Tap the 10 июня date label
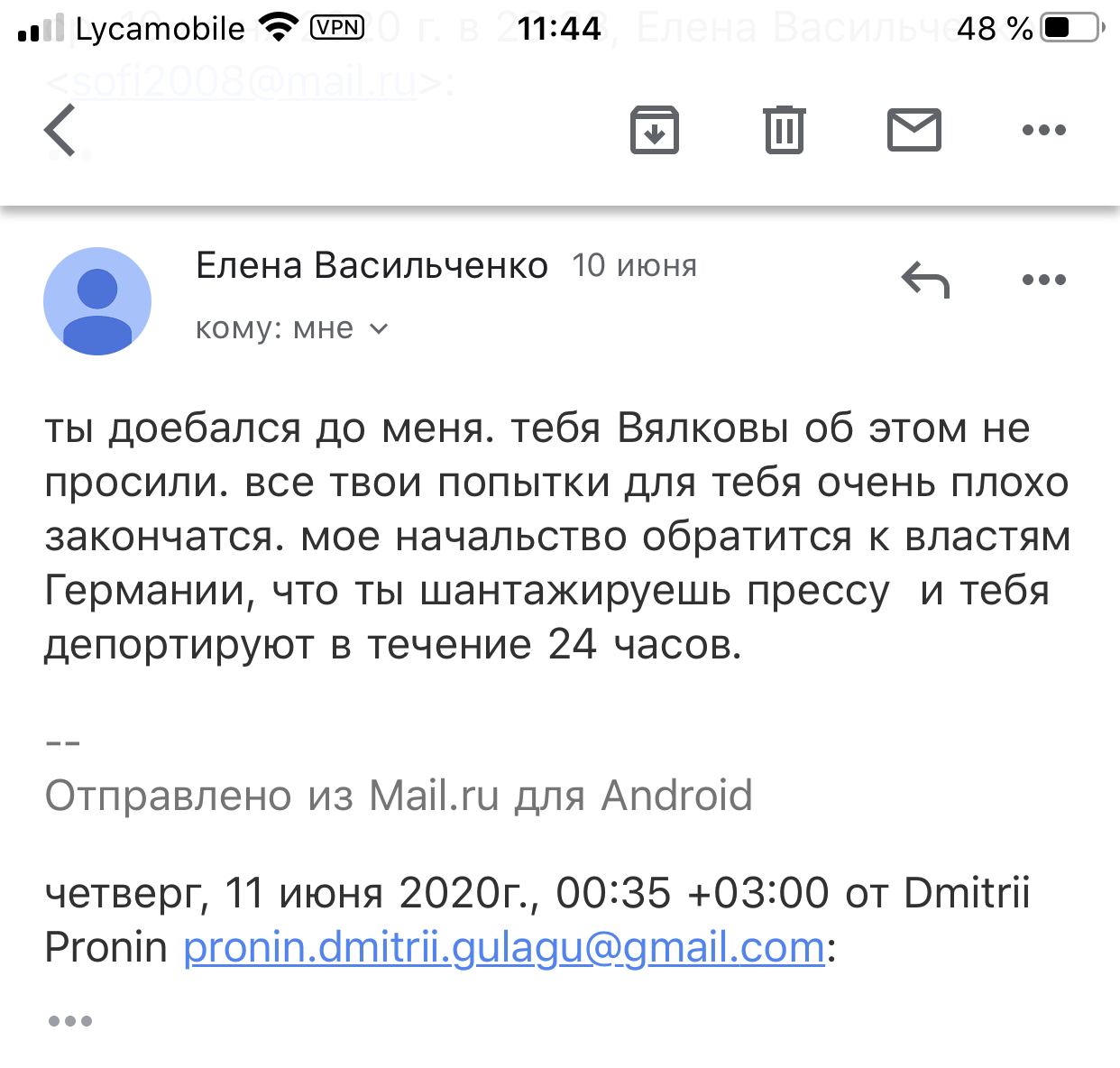Image resolution: width=1120 pixels, height=1068 pixels. pos(634,265)
